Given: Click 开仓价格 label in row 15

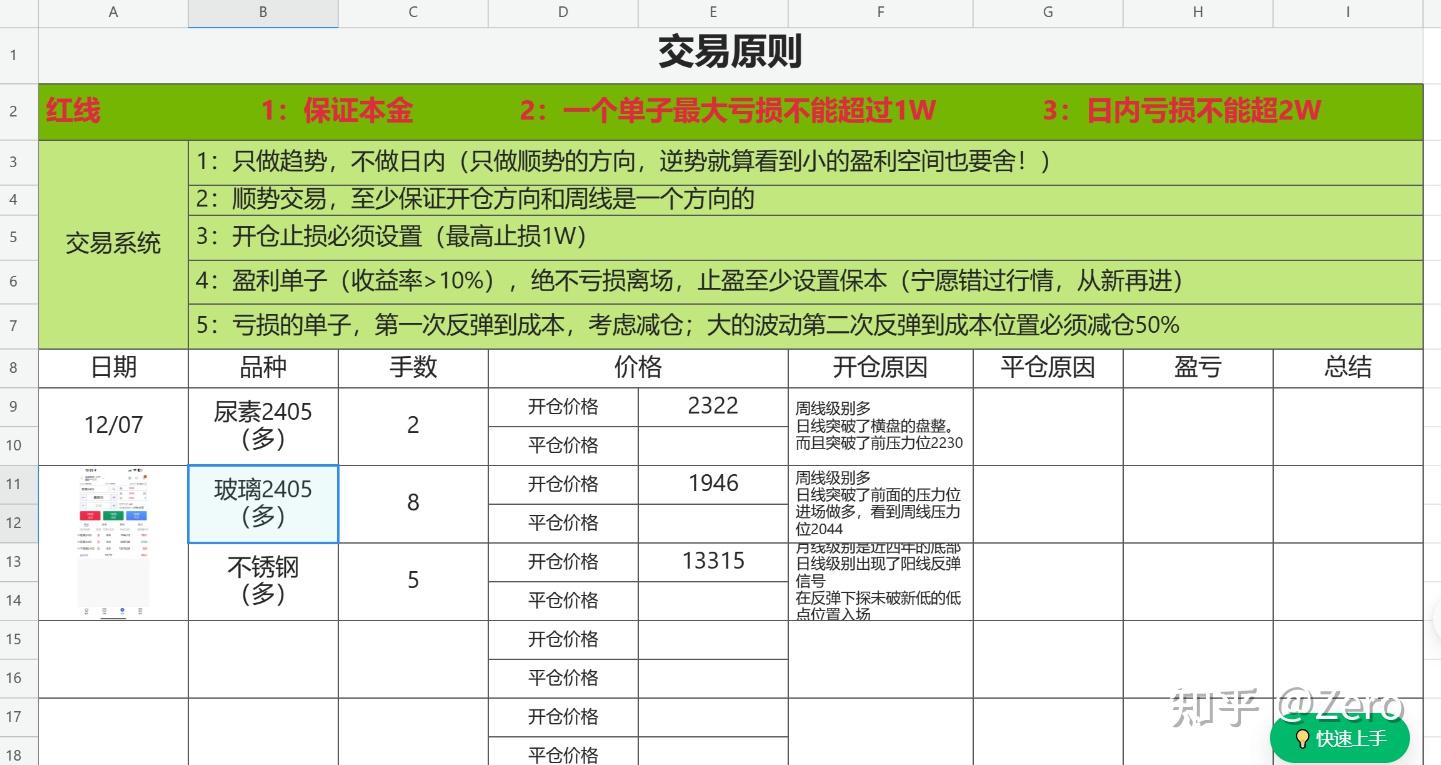Looking at the screenshot, I should coord(563,639).
